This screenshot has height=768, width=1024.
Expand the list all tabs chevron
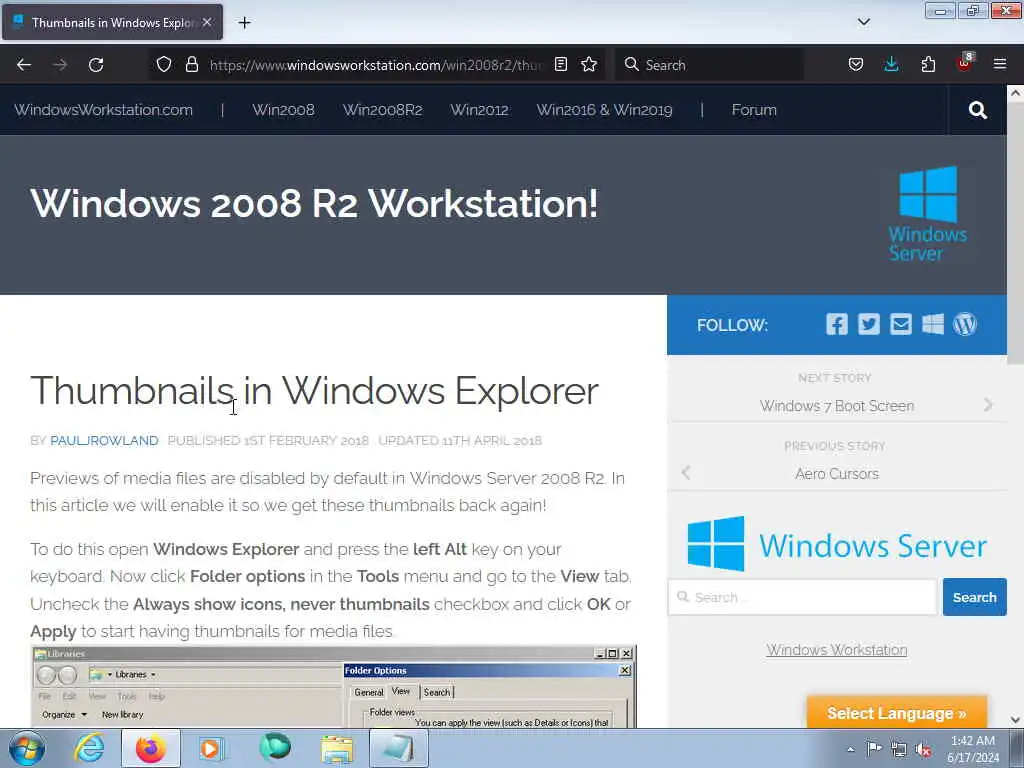click(x=863, y=22)
